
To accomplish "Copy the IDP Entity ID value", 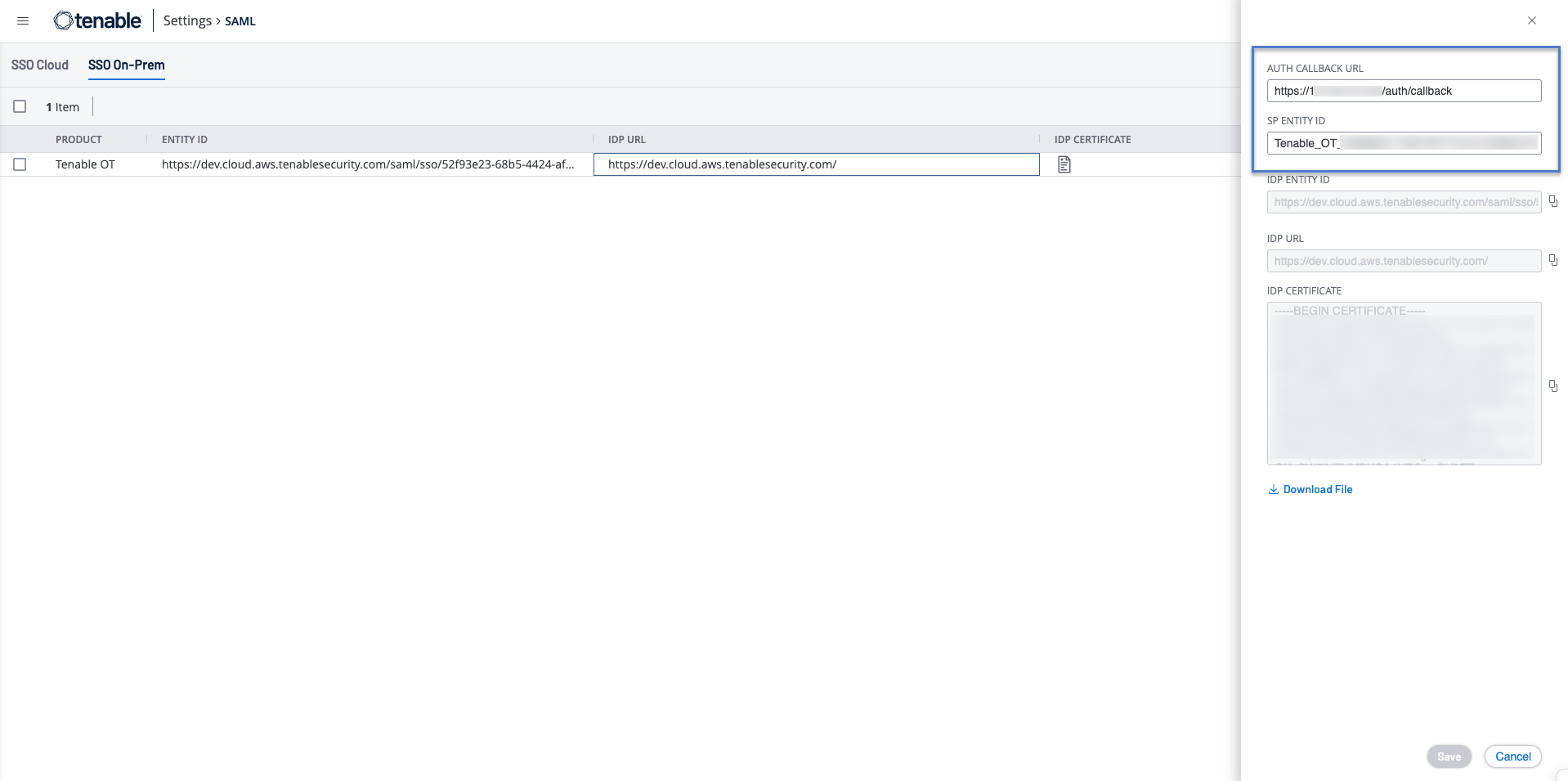I will click(1552, 201).
